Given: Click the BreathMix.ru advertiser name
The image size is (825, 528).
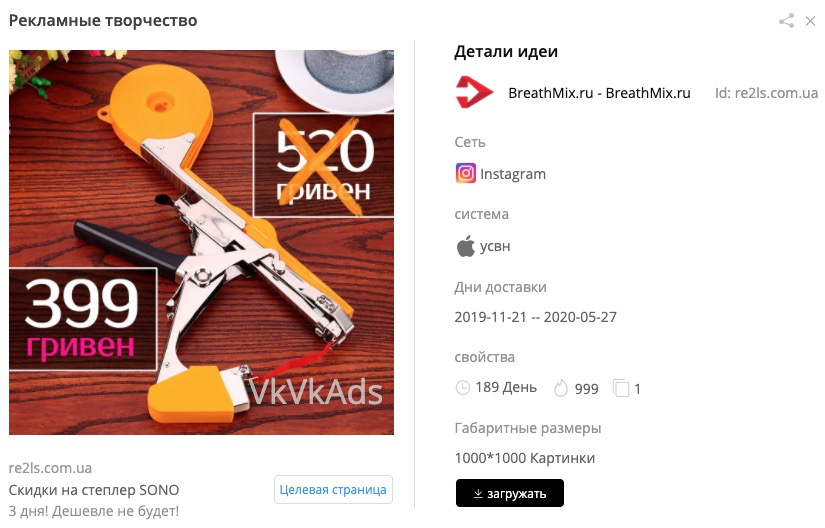Looking at the screenshot, I should (599, 93).
